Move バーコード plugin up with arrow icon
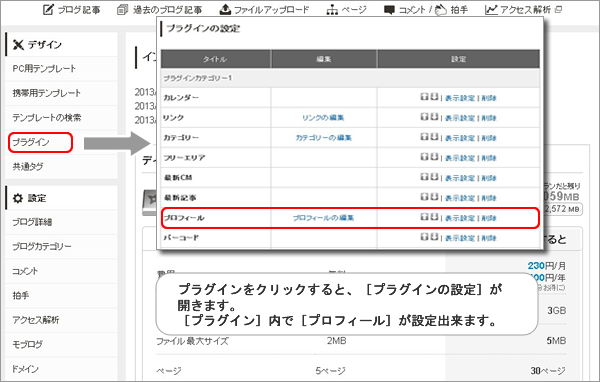600x382 pixels. coord(424,237)
